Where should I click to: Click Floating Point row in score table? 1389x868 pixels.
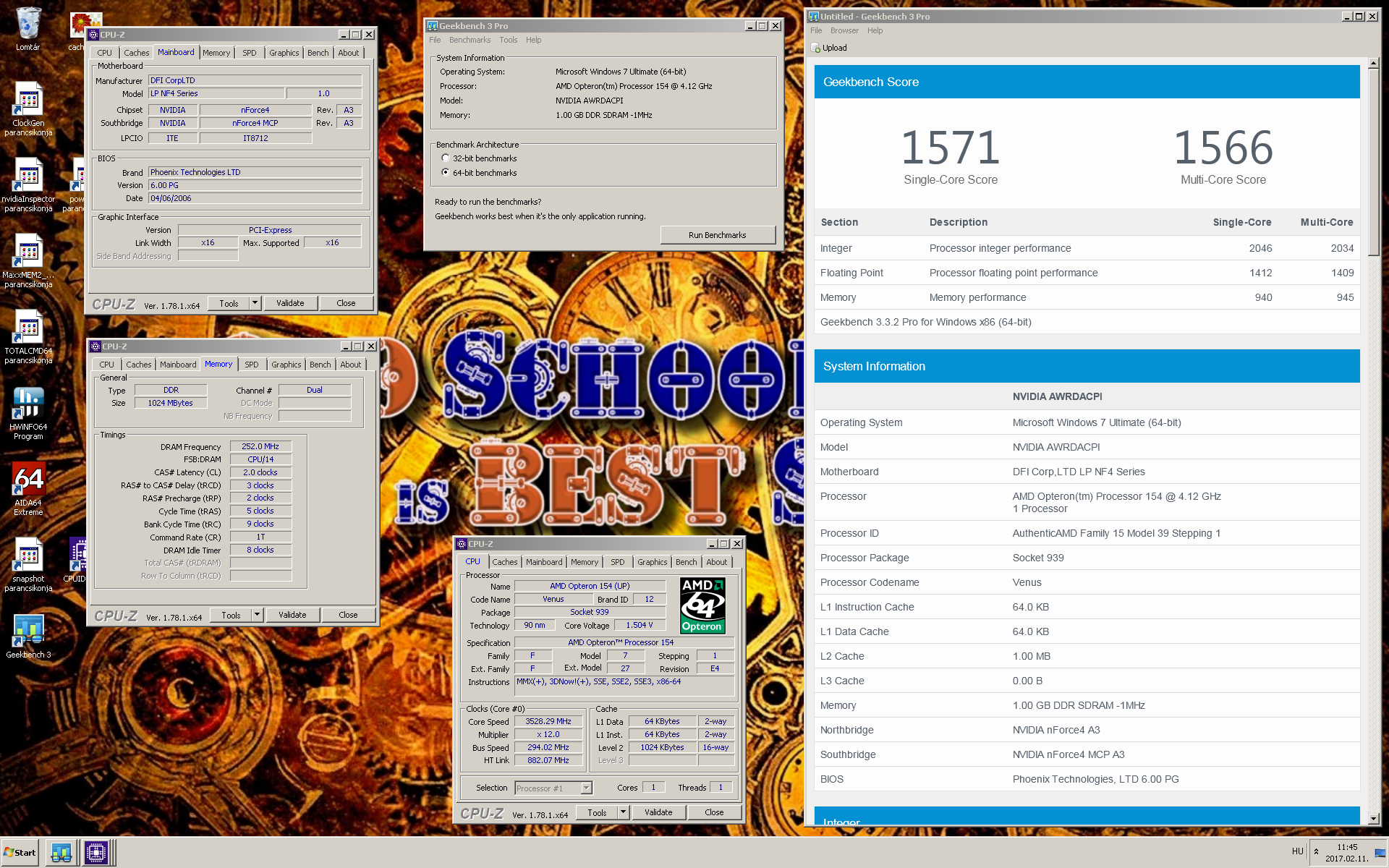tap(1087, 273)
